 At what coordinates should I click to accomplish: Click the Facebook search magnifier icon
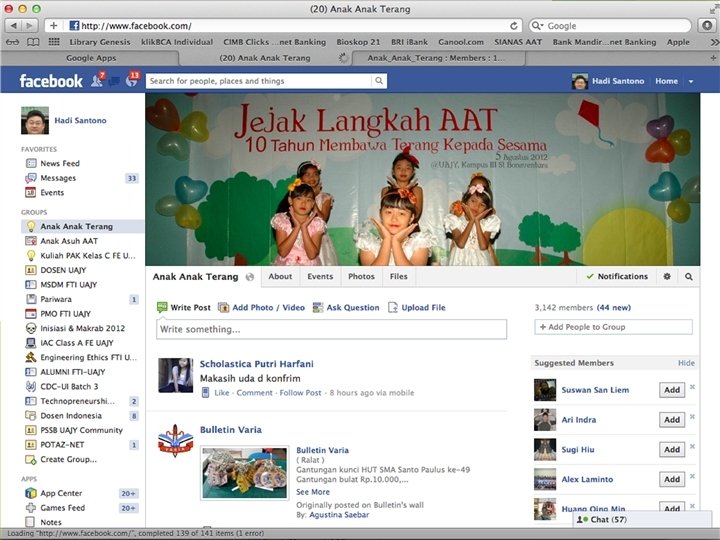pyautogui.click(x=379, y=81)
